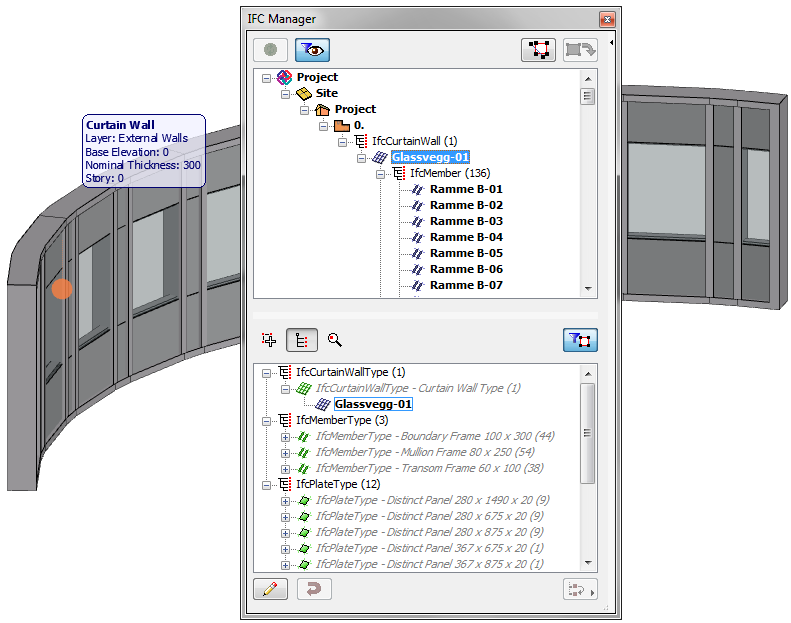Image resolution: width=791 pixels, height=623 pixels.
Task: Click the Site icon in tree
Action: click(304, 93)
